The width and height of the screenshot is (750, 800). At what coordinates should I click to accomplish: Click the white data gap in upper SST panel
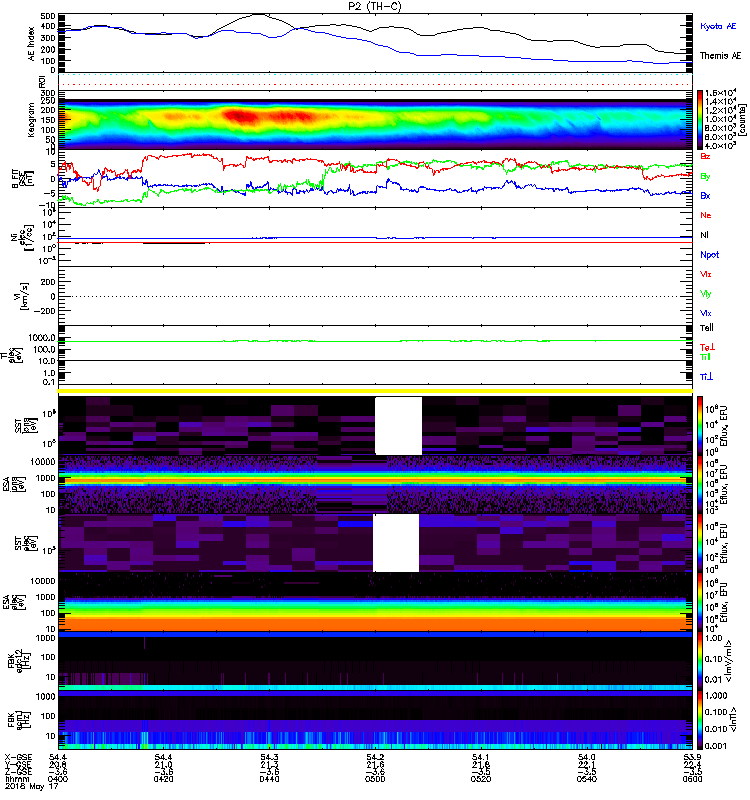(x=398, y=425)
